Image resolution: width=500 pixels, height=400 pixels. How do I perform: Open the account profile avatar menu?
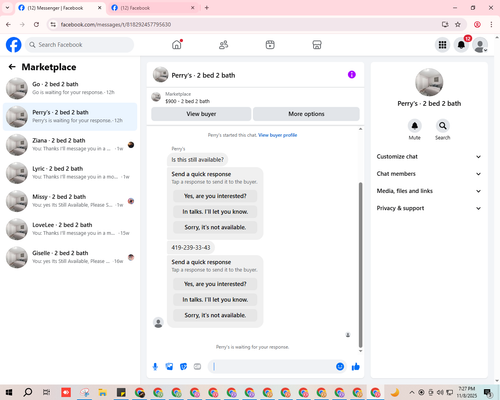480,45
